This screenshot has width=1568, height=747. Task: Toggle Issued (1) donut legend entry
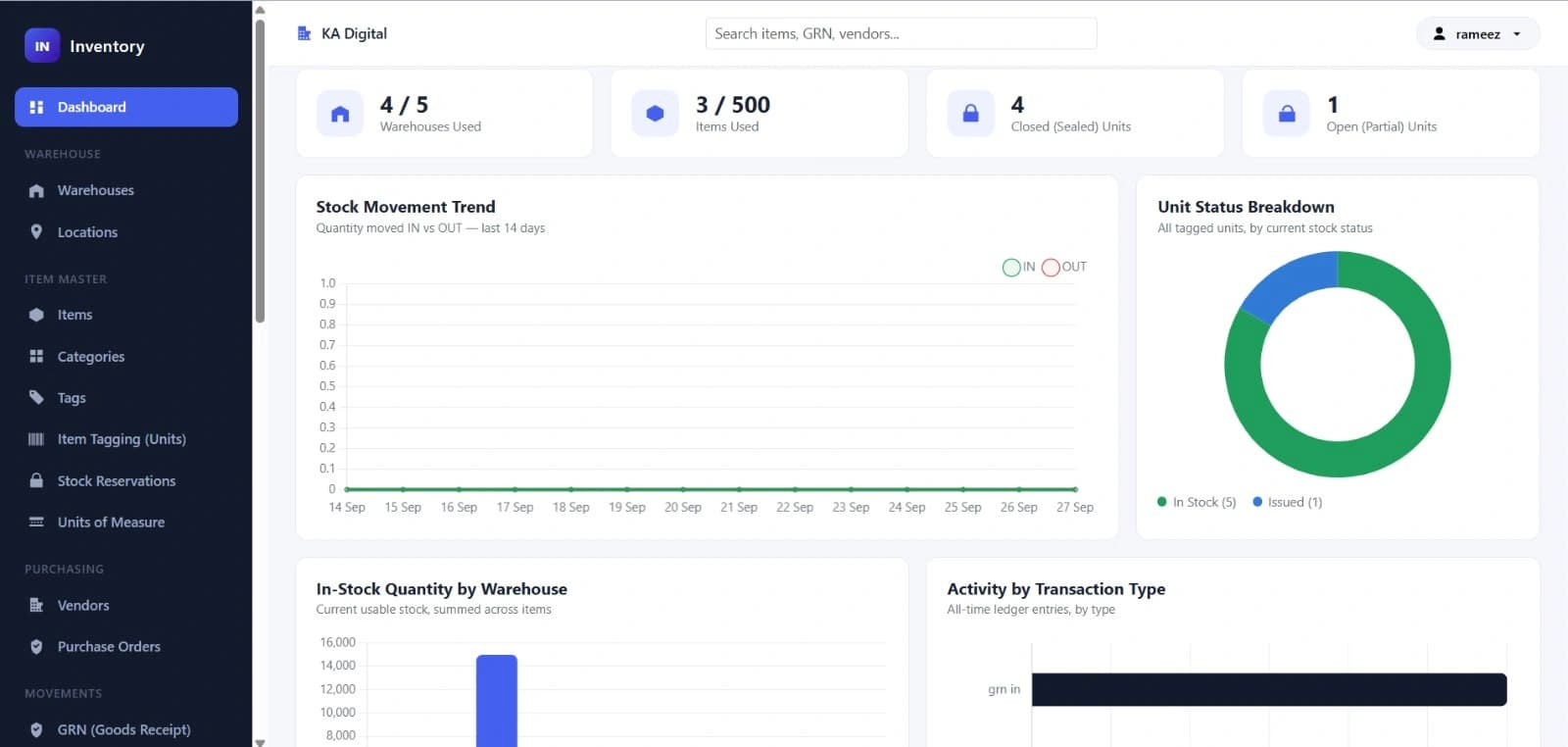click(x=1288, y=502)
